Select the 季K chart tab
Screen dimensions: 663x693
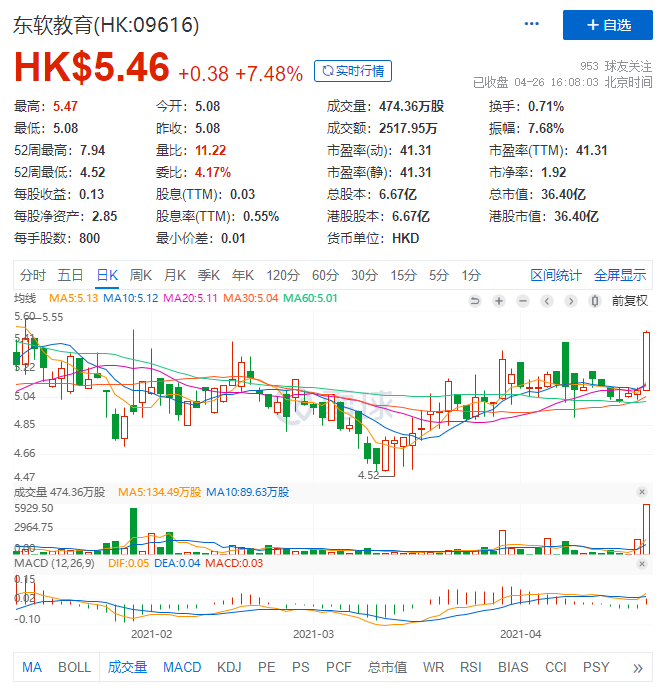[209, 275]
